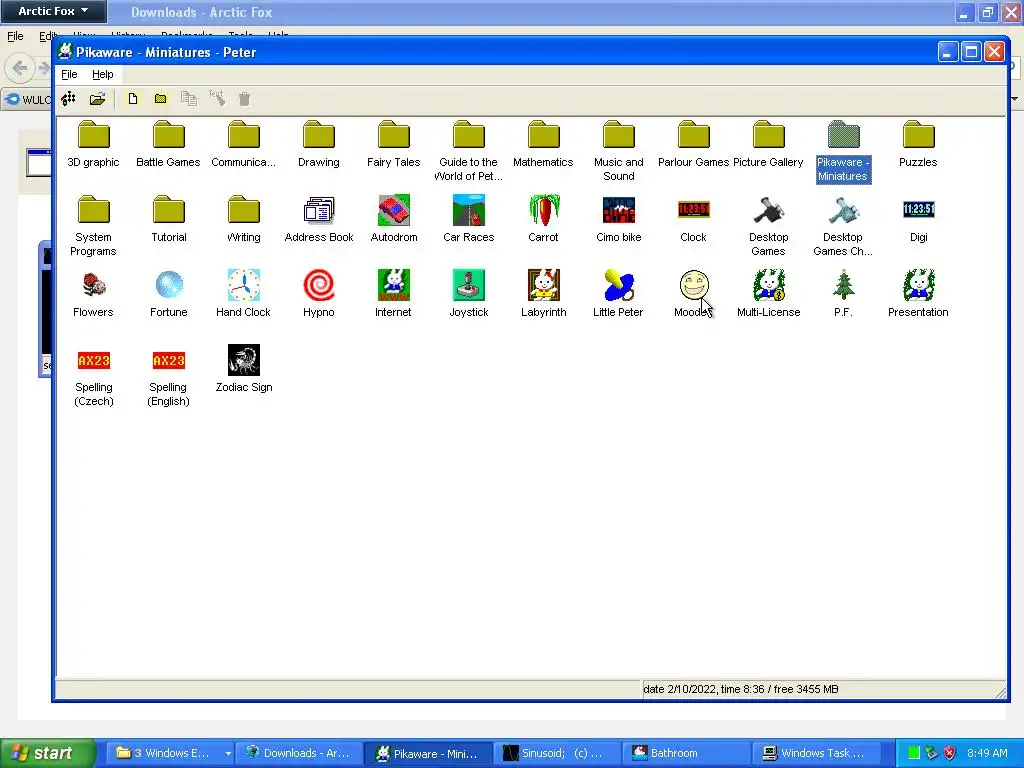Open the Picture Gallery folder
The height and width of the screenshot is (768, 1024).
769,144
